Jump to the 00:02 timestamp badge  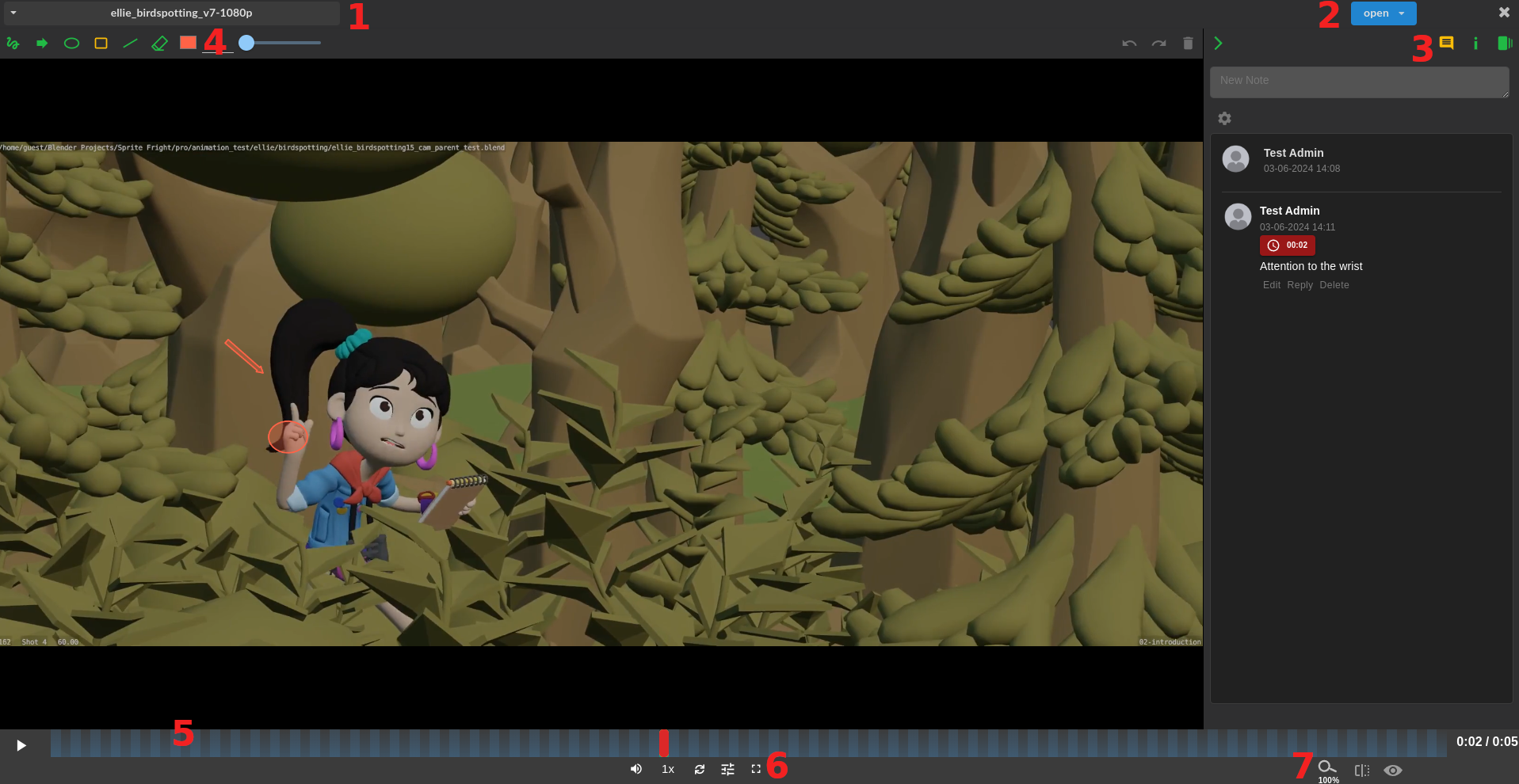click(x=1288, y=245)
